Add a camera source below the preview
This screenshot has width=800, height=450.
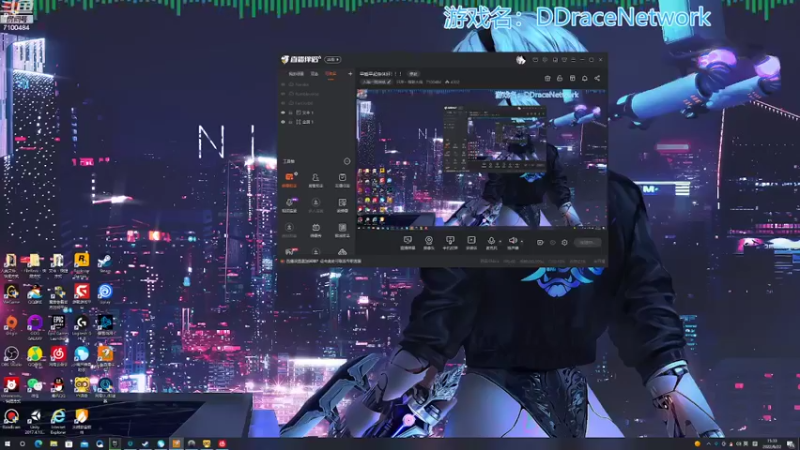coord(429,242)
